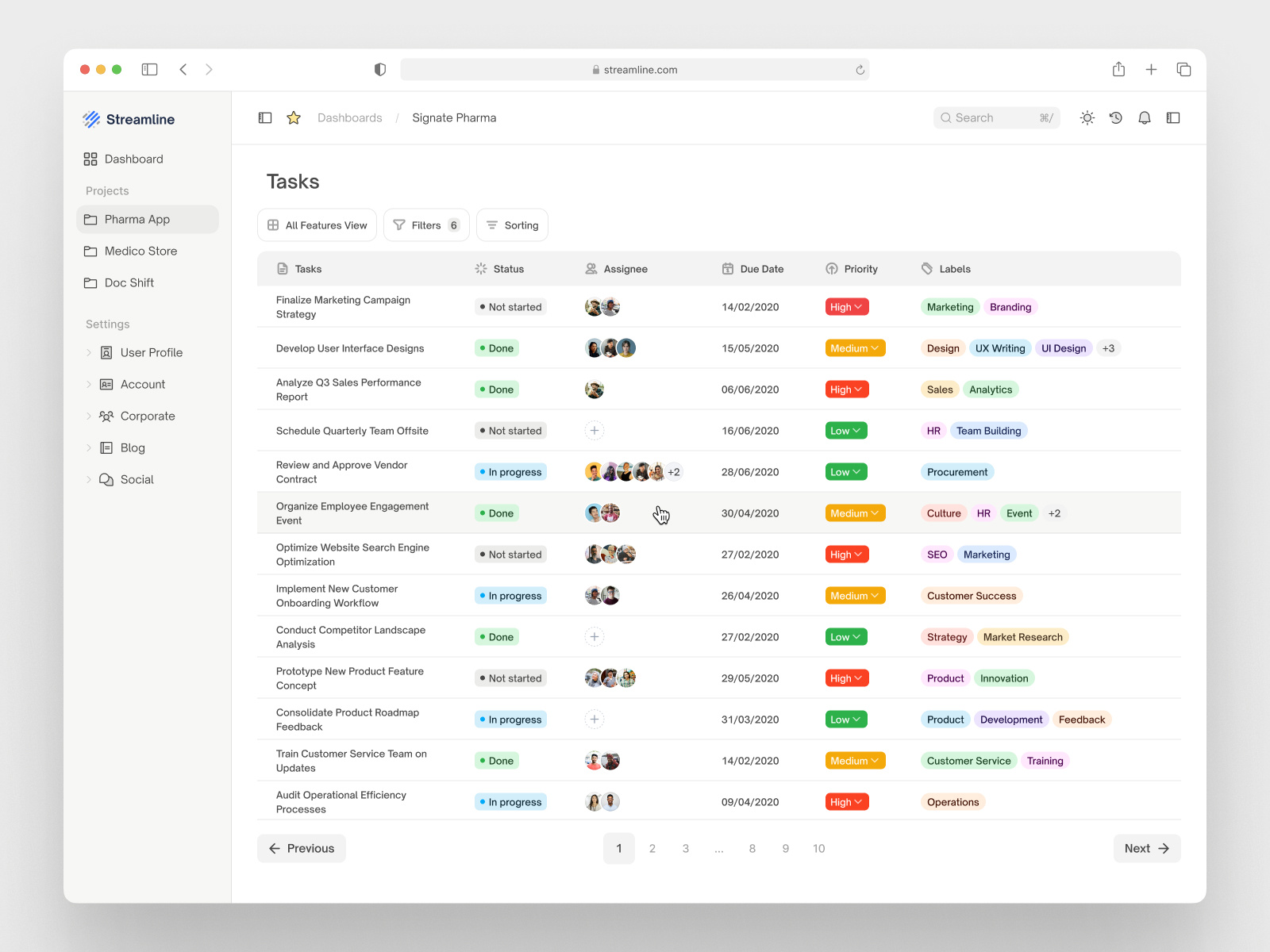Collapse the left sidebar panel icon
1270x952 pixels.
(264, 117)
